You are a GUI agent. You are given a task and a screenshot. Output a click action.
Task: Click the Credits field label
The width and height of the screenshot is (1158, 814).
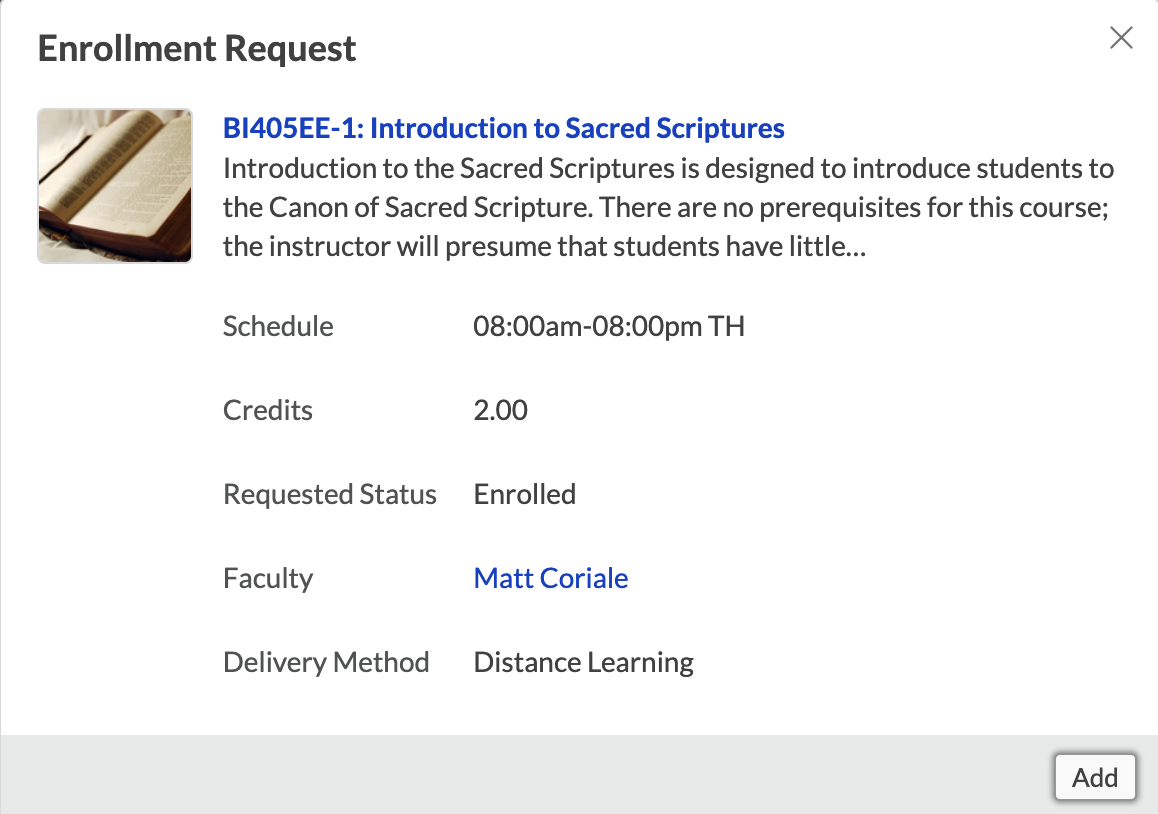[268, 410]
